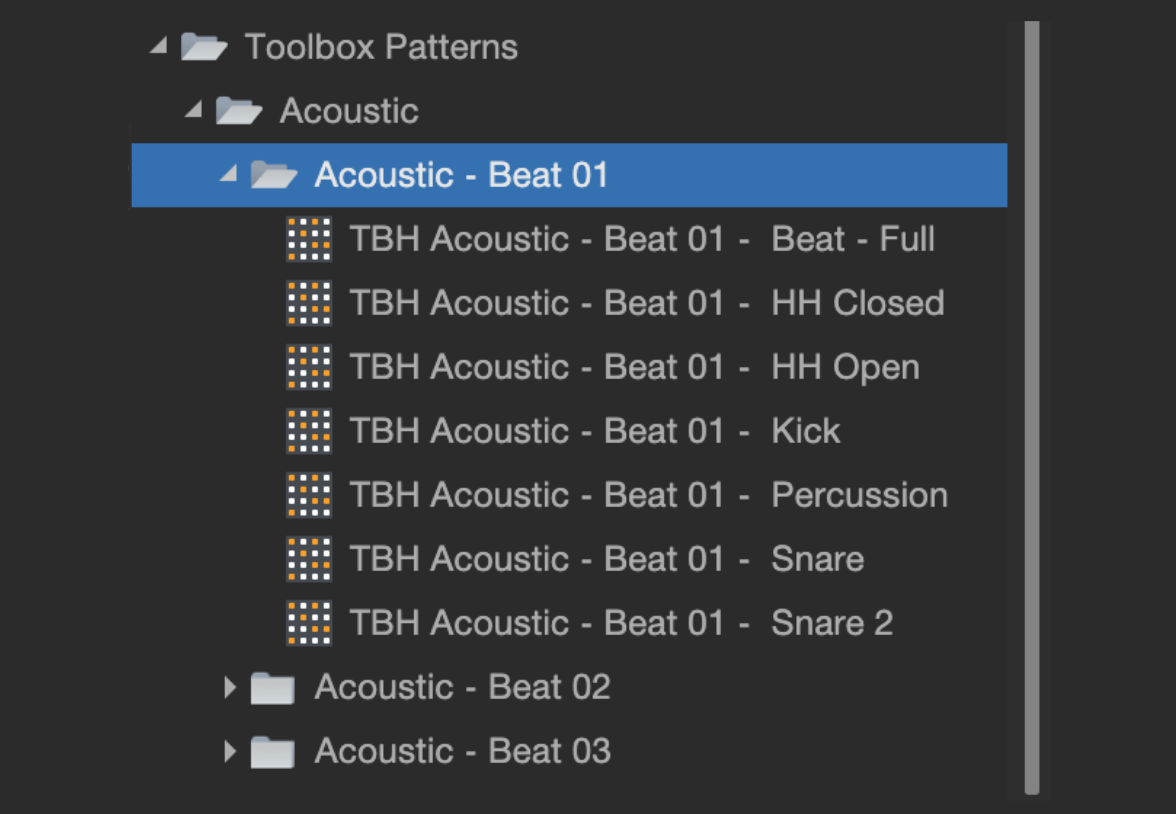Collapse the Toolbox Patterns tree arrow
This screenshot has width=1176, height=814.
point(158,45)
